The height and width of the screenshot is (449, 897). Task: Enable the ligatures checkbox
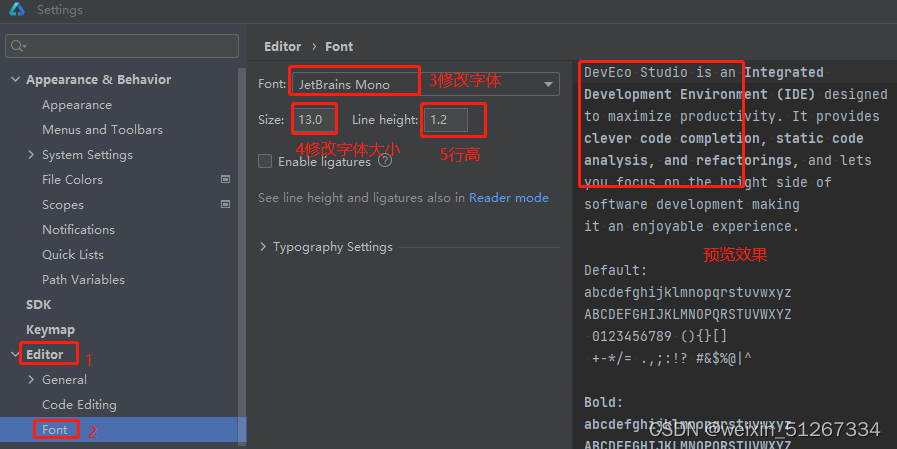coord(265,161)
